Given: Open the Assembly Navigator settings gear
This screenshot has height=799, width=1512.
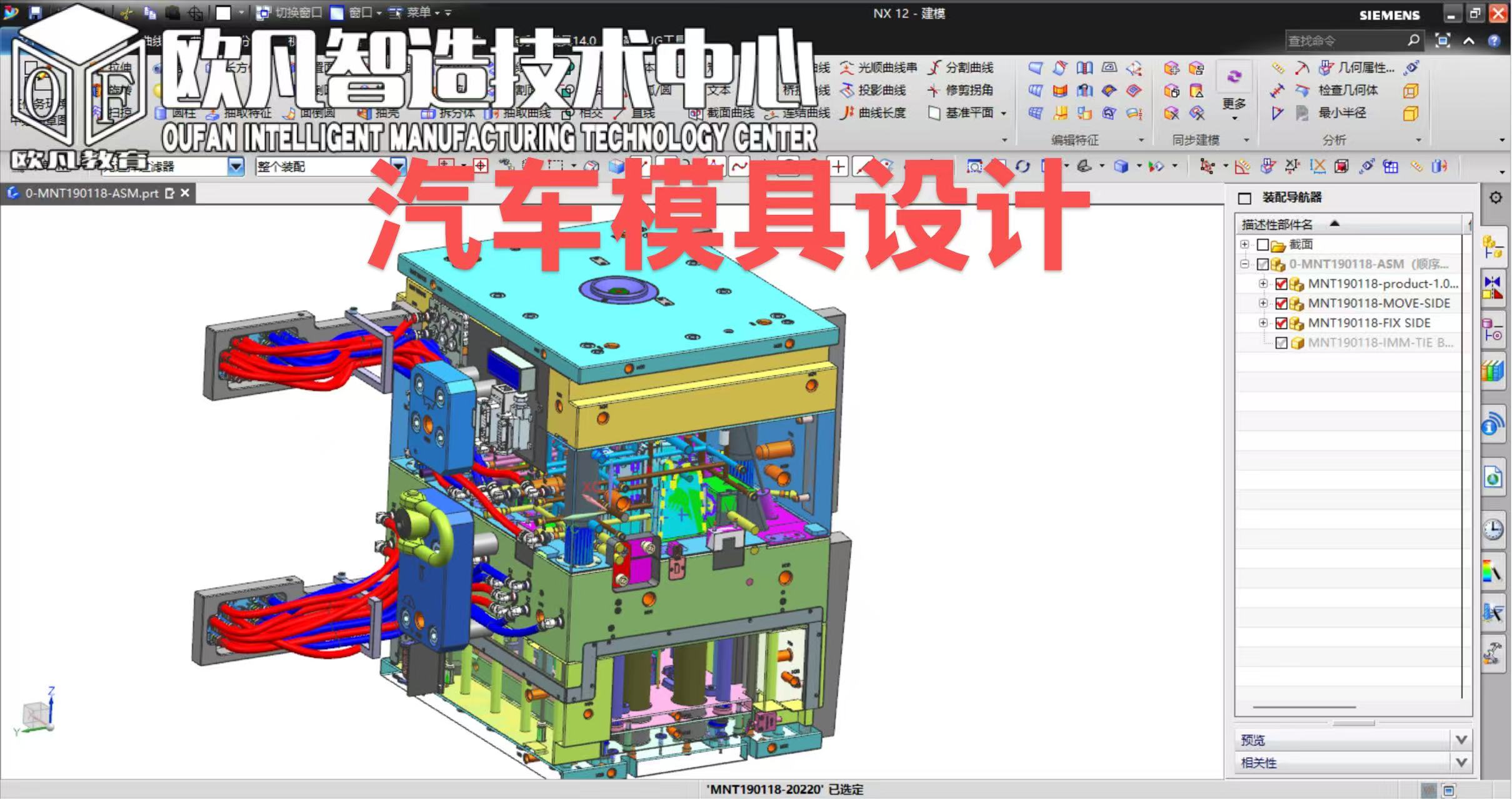Looking at the screenshot, I should click(x=1495, y=198).
